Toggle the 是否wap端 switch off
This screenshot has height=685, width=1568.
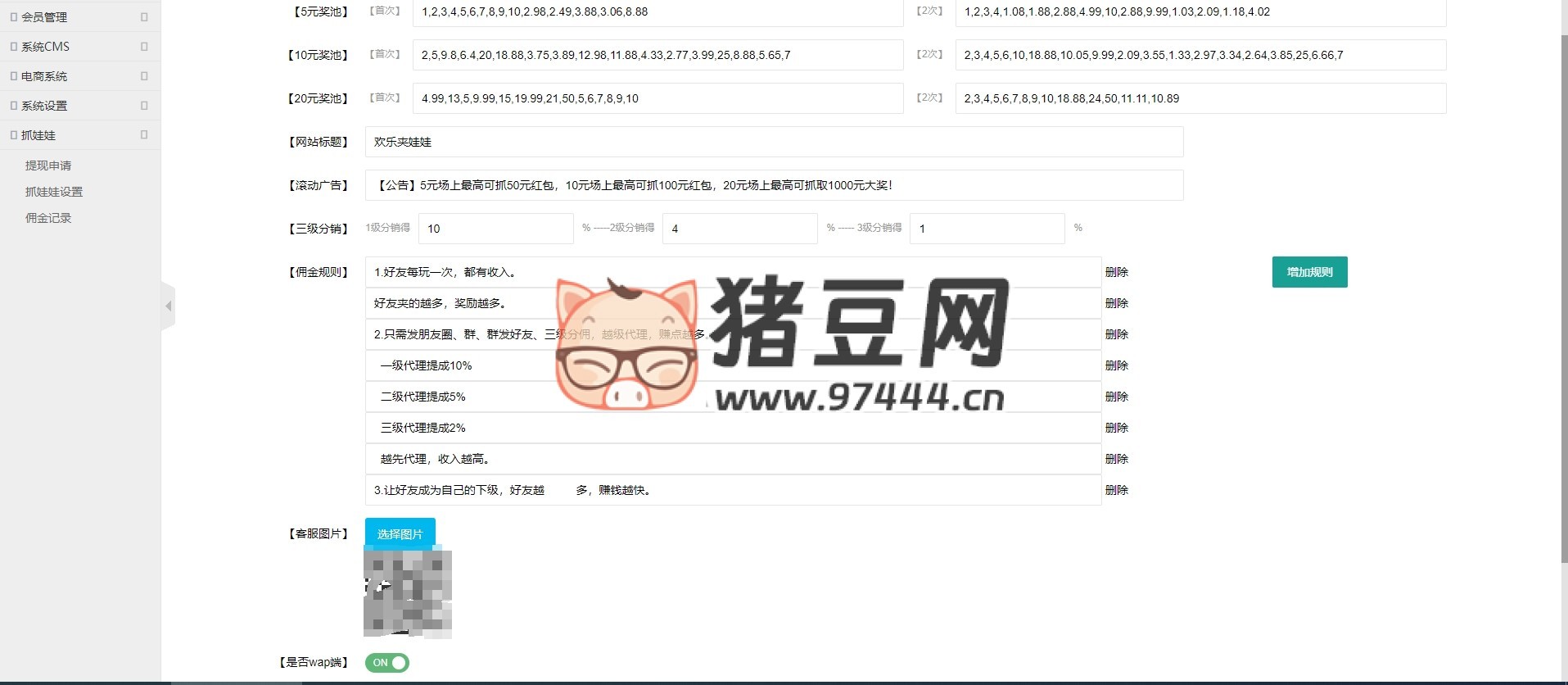coord(387,663)
